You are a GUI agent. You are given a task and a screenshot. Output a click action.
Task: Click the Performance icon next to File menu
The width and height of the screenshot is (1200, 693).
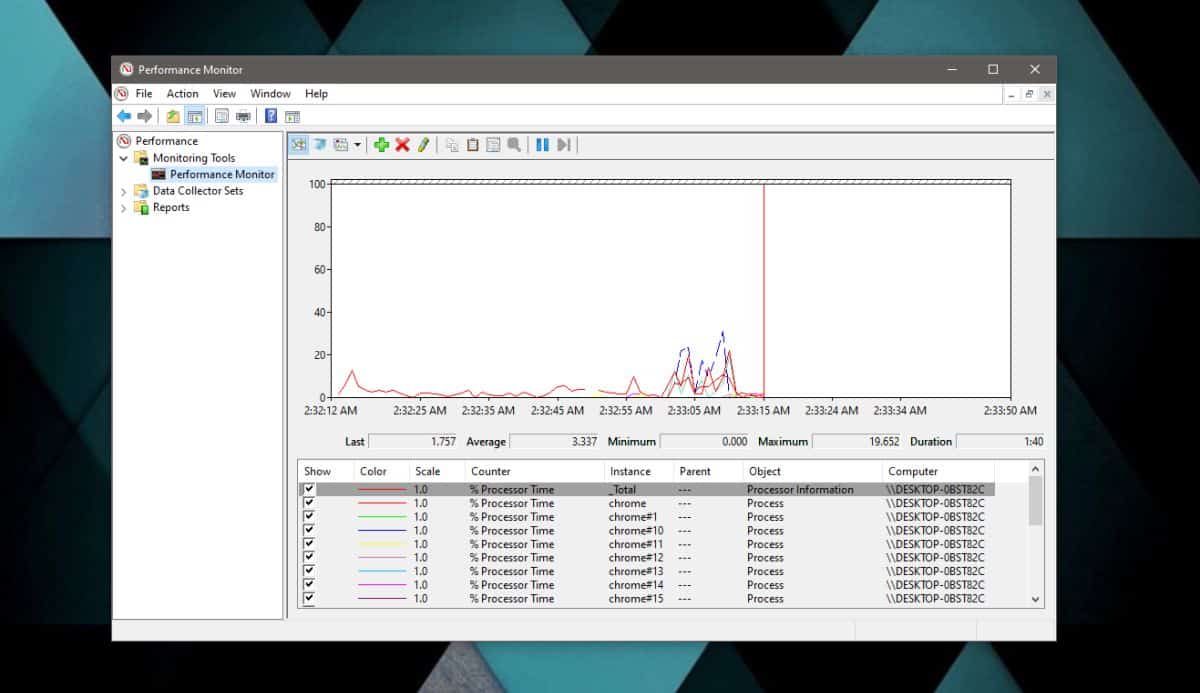(x=122, y=93)
